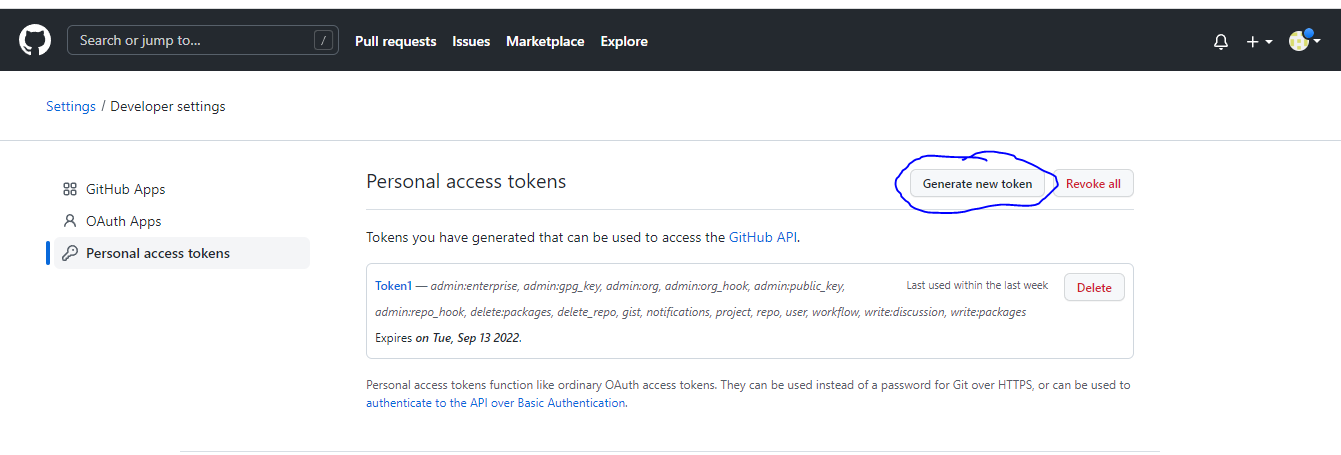Click the GitHub Apps grid icon in sidebar
This screenshot has width=1341, height=455.
[70, 189]
